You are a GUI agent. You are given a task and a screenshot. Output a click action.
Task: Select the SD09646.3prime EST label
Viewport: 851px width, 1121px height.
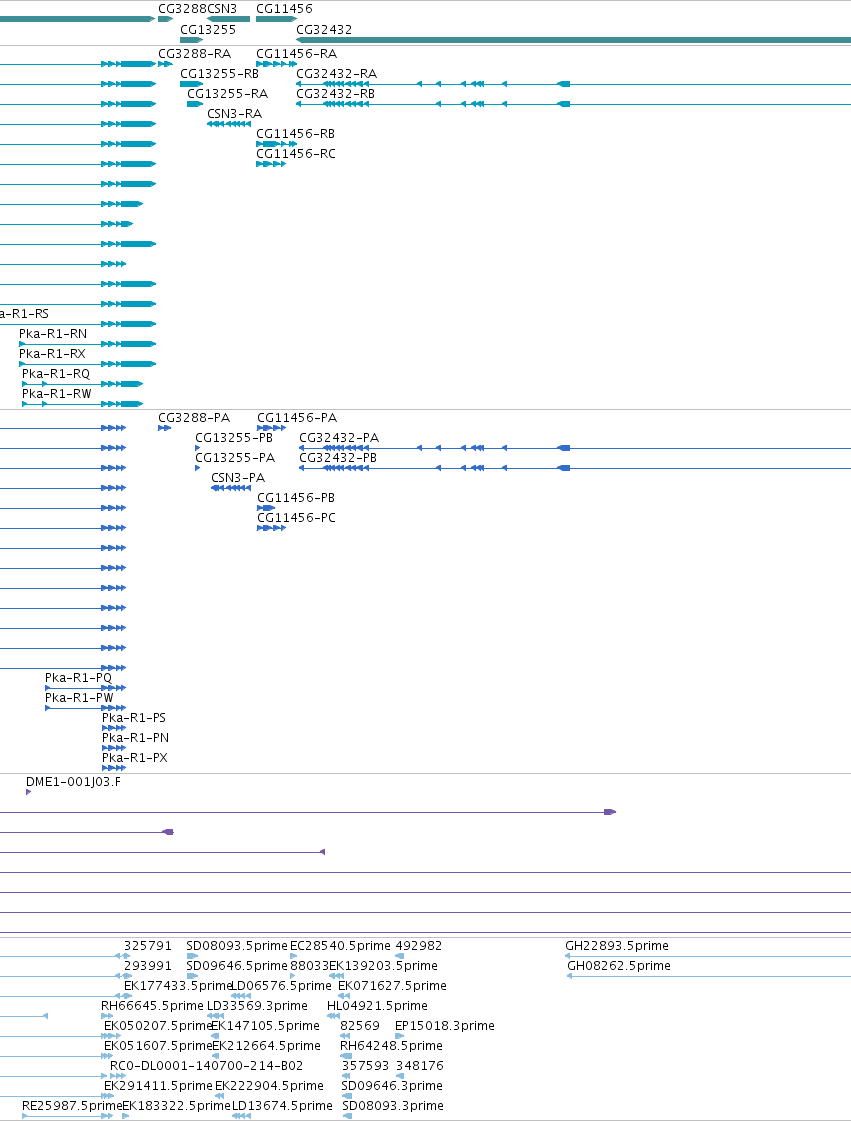point(392,1086)
